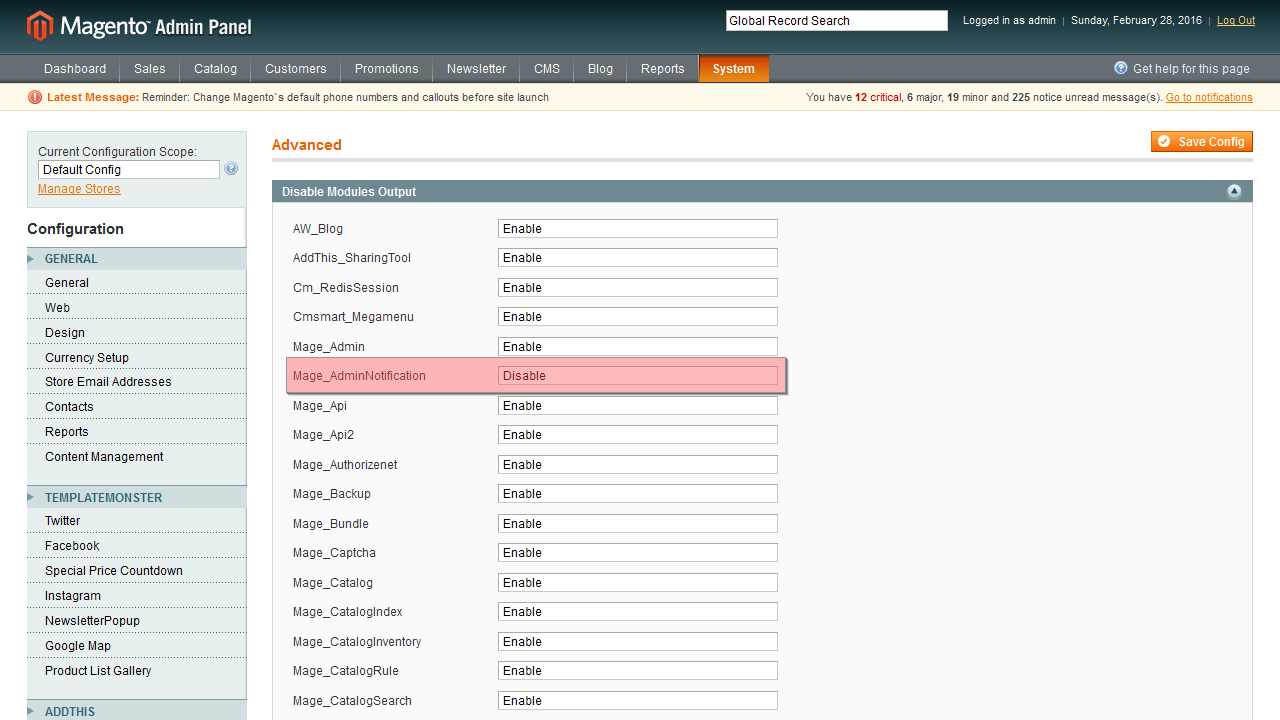Click the Manage Stores link
The image size is (1280, 720).
pyautogui.click(x=79, y=189)
